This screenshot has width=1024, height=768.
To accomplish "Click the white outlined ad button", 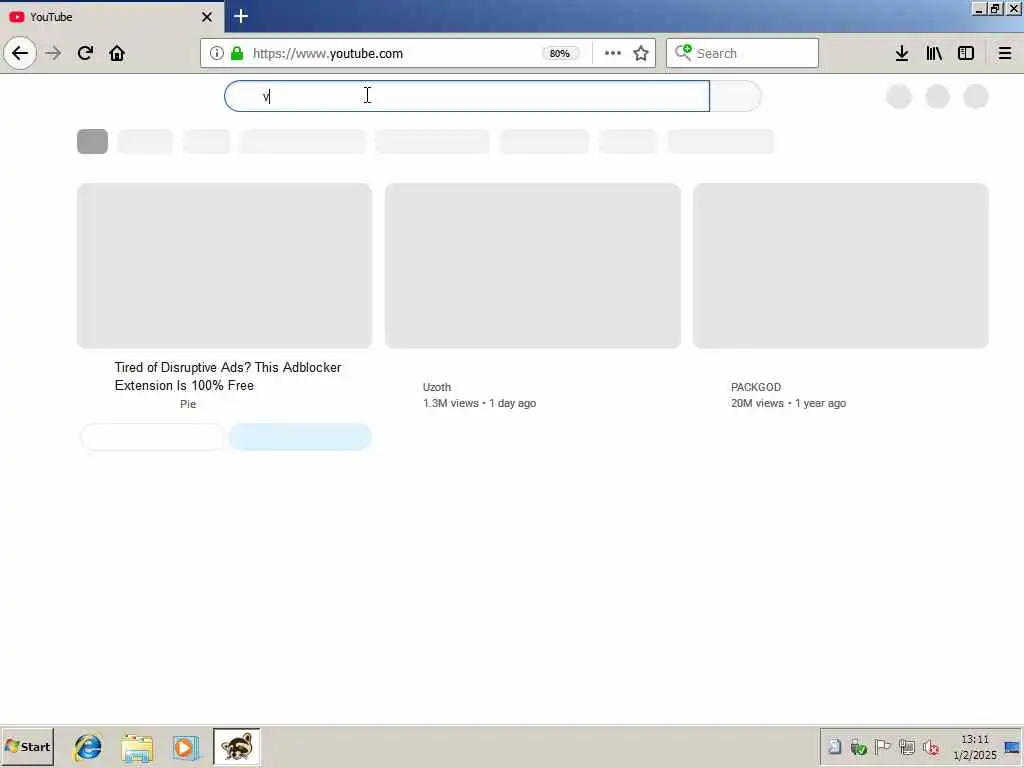I will click(x=152, y=437).
